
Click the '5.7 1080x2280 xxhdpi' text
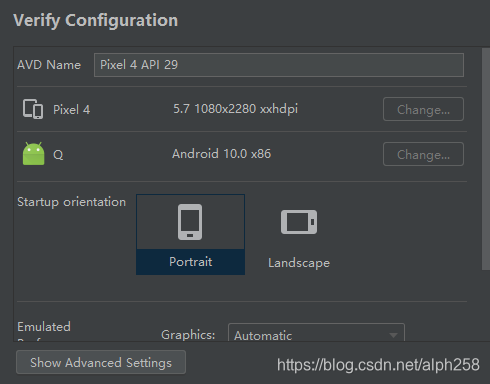pyautogui.click(x=235, y=109)
